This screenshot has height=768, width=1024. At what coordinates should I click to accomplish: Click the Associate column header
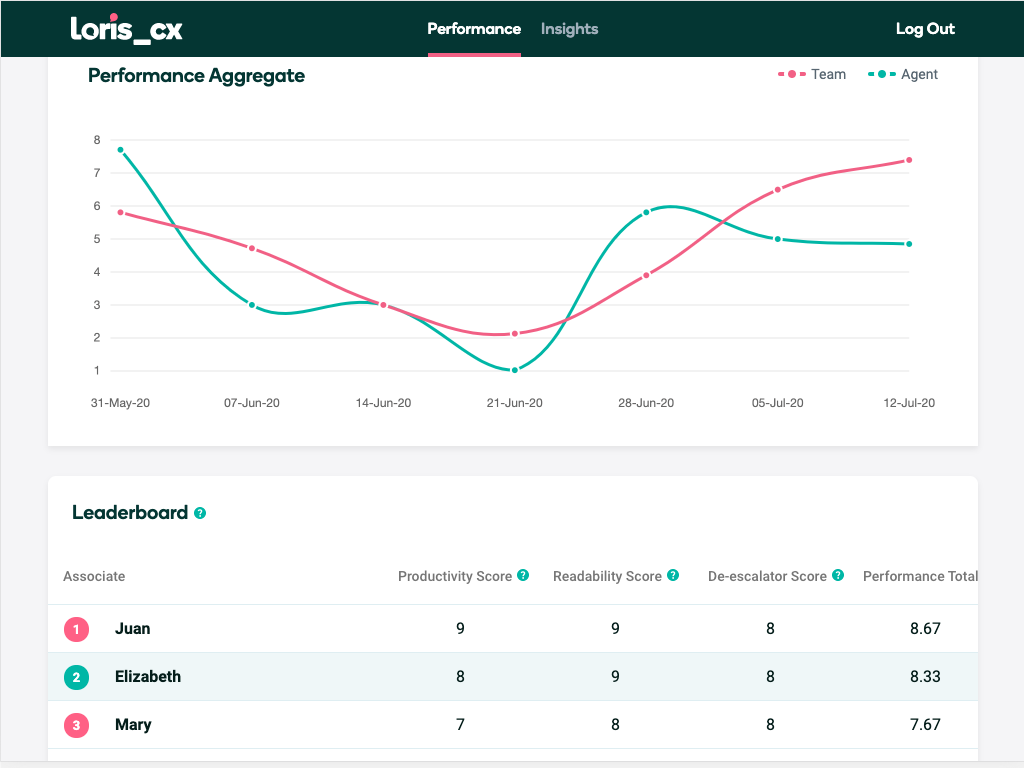(94, 576)
